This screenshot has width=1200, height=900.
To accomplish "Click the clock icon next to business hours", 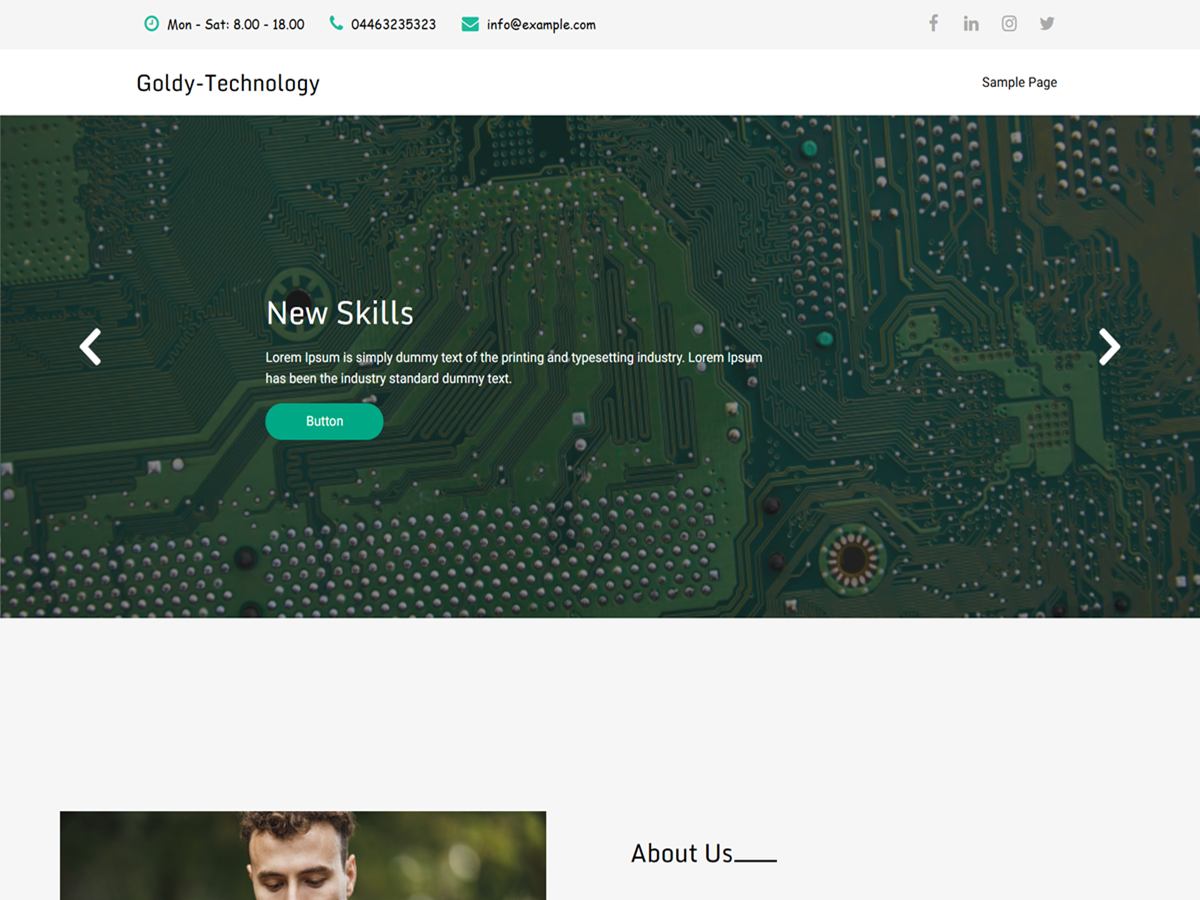I will pos(151,23).
